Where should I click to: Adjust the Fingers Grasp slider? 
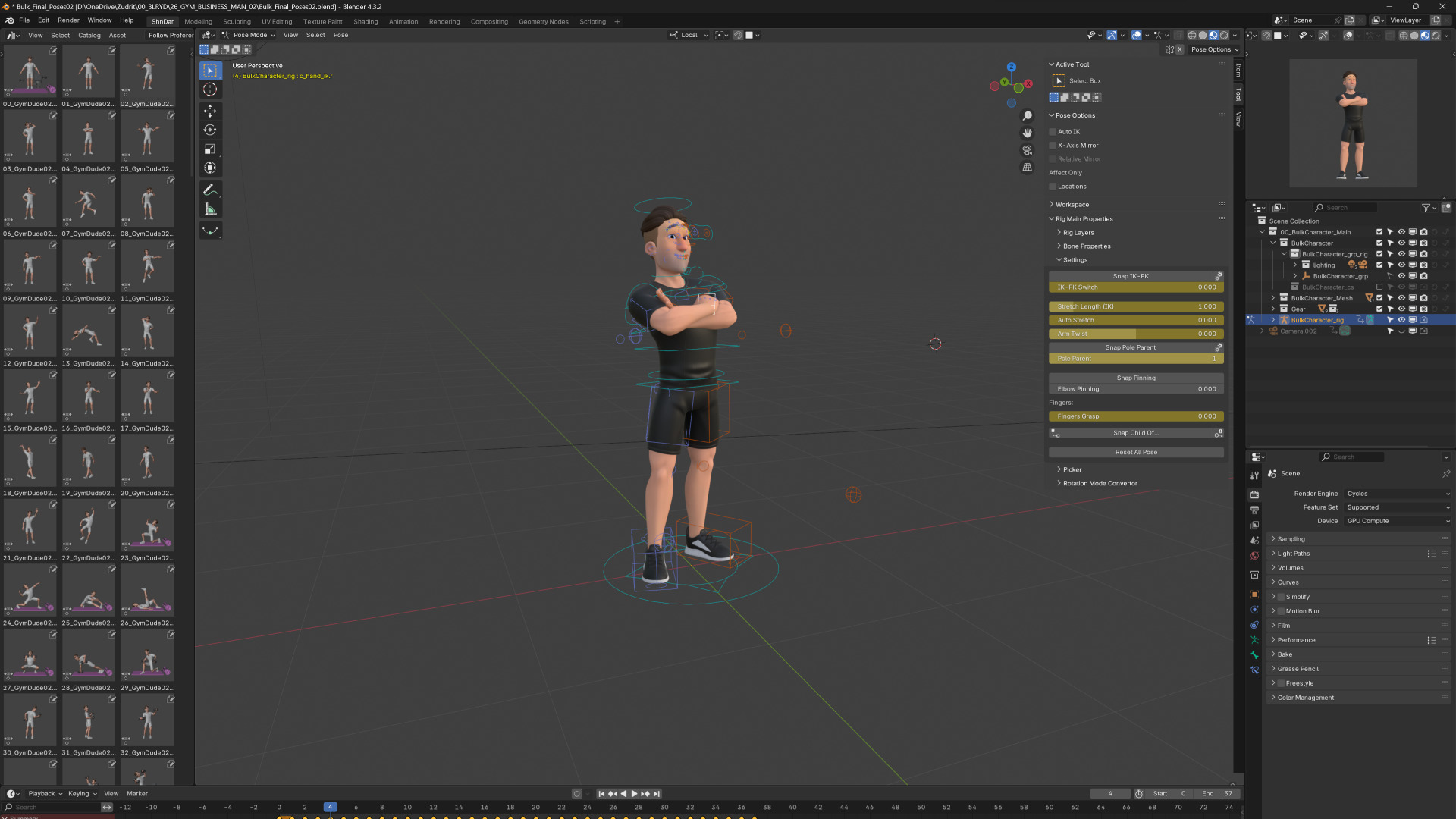click(1136, 416)
